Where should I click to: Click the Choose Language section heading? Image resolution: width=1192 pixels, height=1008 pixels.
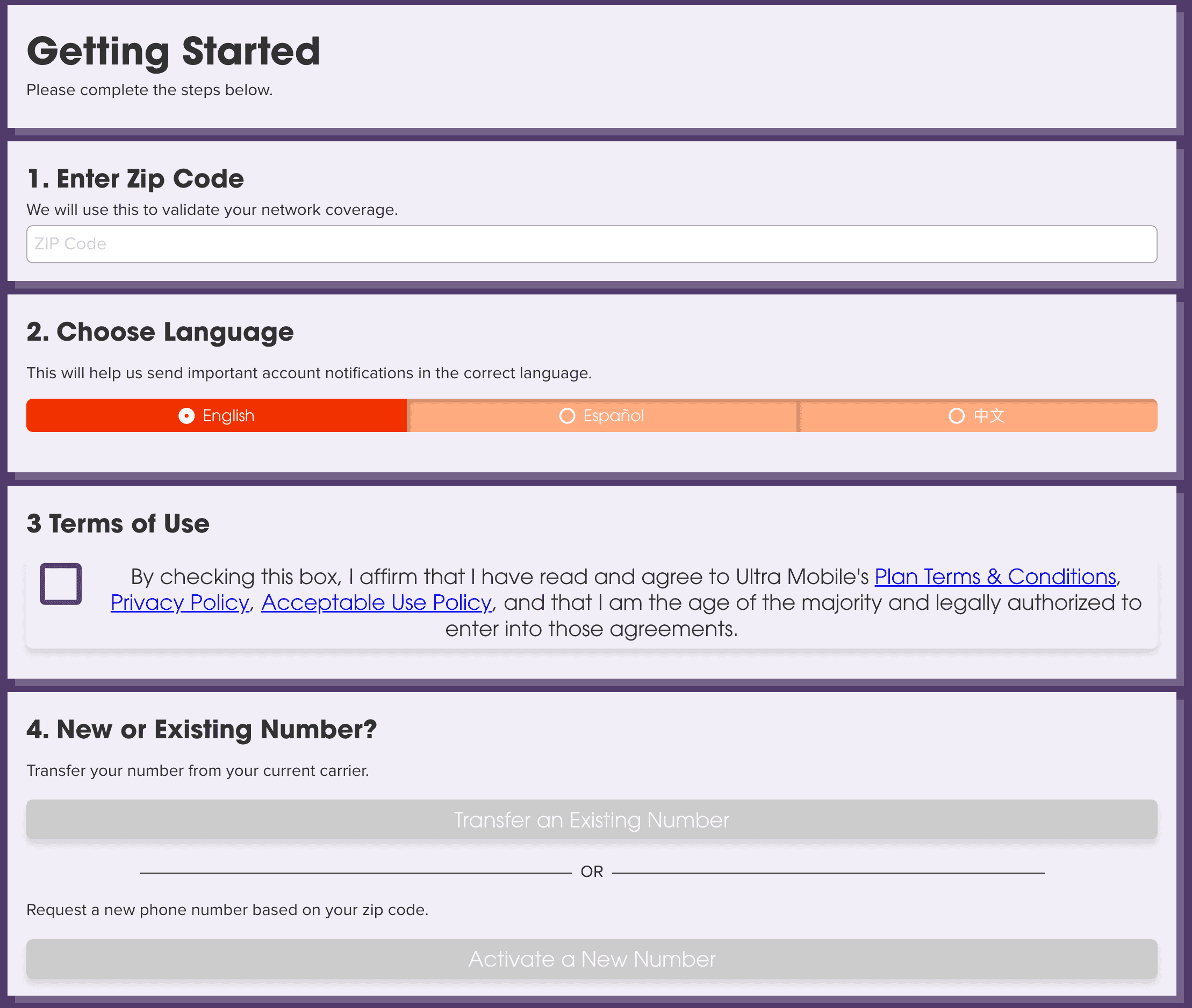tap(160, 332)
